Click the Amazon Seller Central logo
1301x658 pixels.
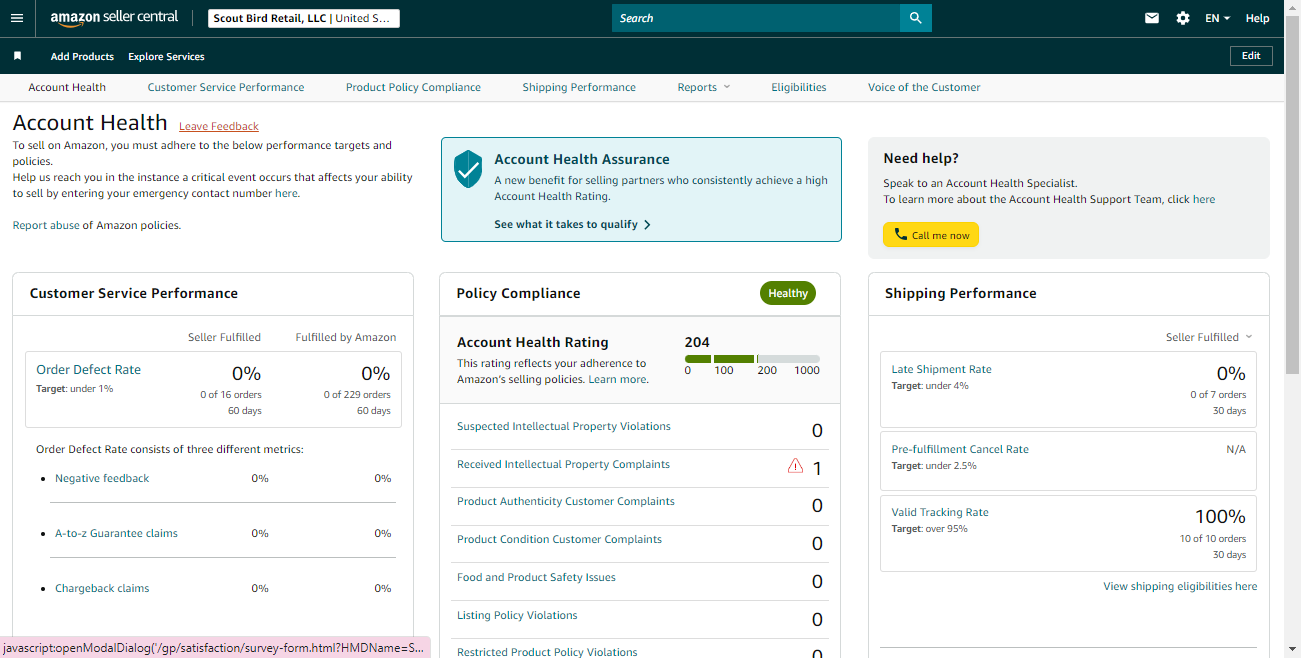[114, 18]
